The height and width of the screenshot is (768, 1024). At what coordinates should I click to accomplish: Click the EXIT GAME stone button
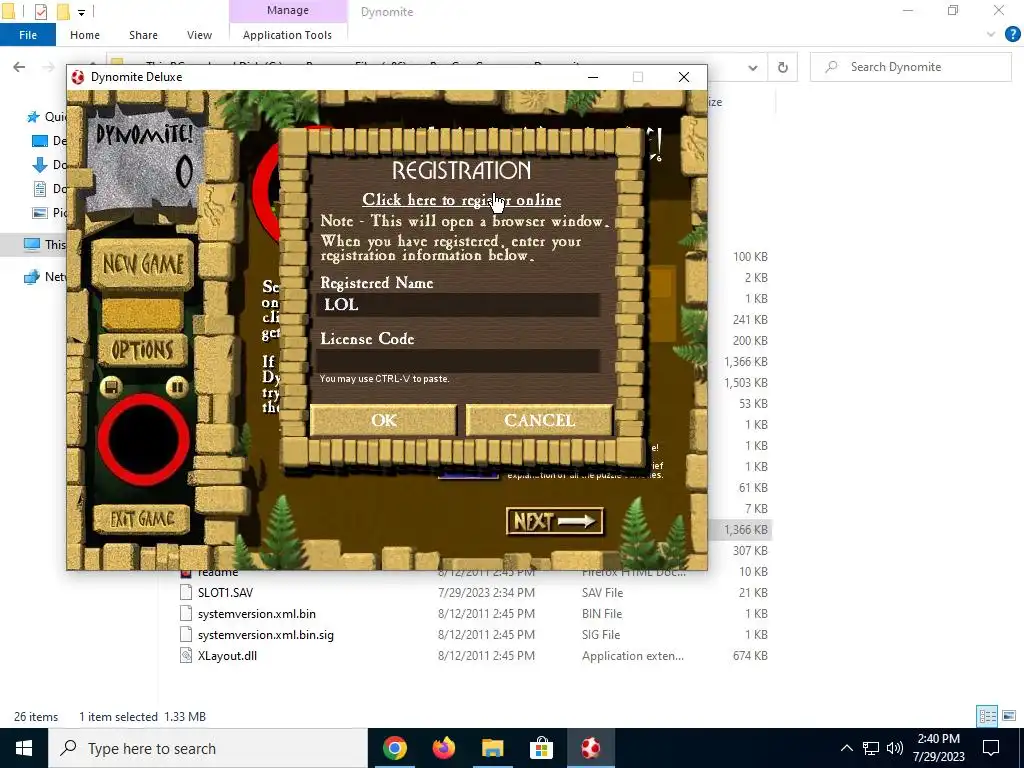click(142, 519)
